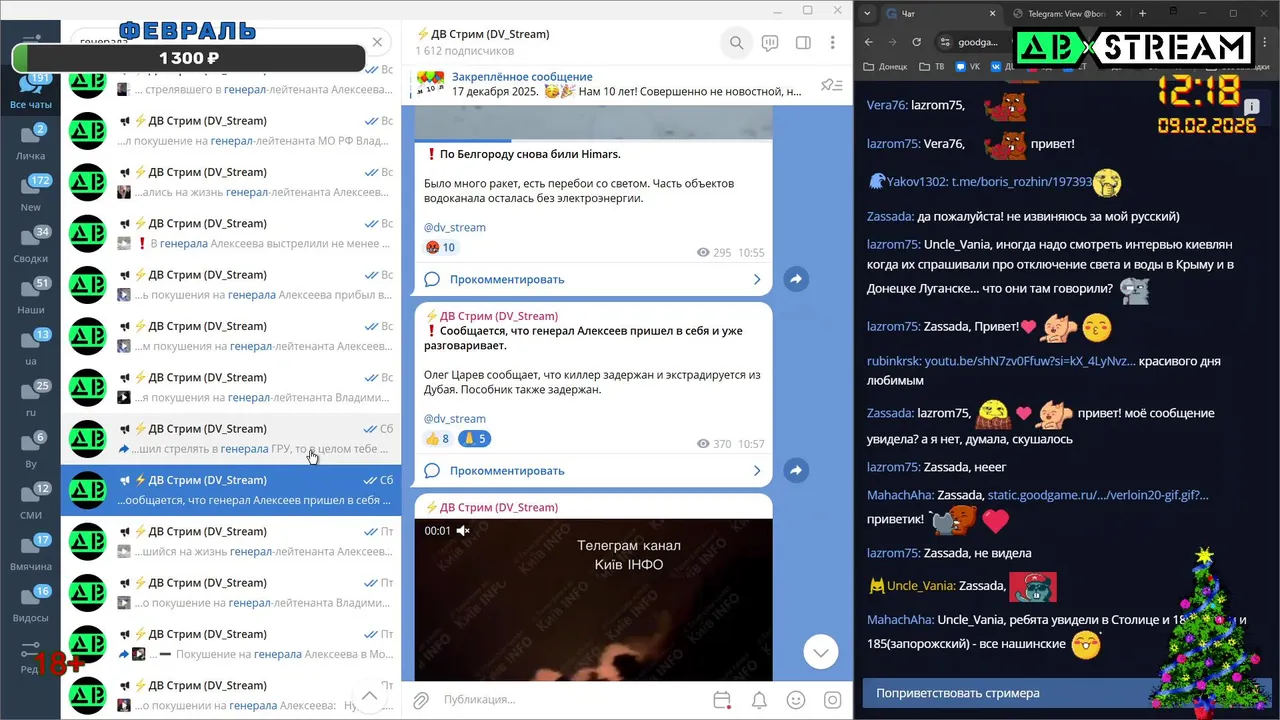Viewport: 1280px width, 720px height.
Task: Open chat info 'i' icon
Action: tap(1251, 106)
